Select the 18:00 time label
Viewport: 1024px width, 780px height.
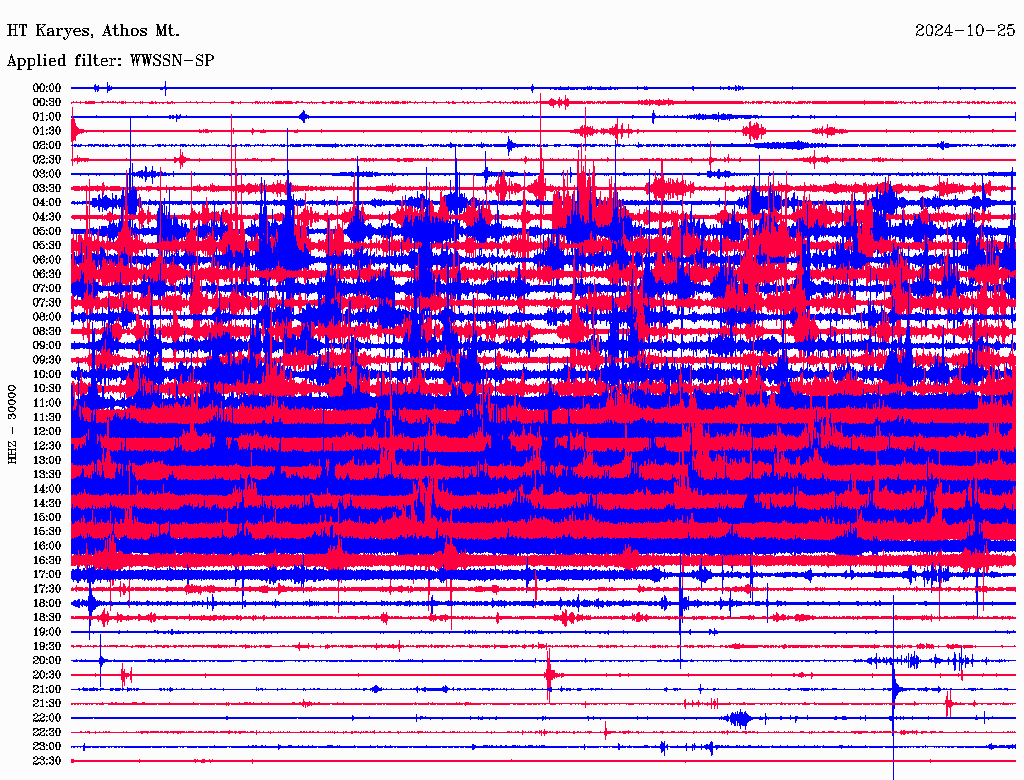click(x=47, y=604)
